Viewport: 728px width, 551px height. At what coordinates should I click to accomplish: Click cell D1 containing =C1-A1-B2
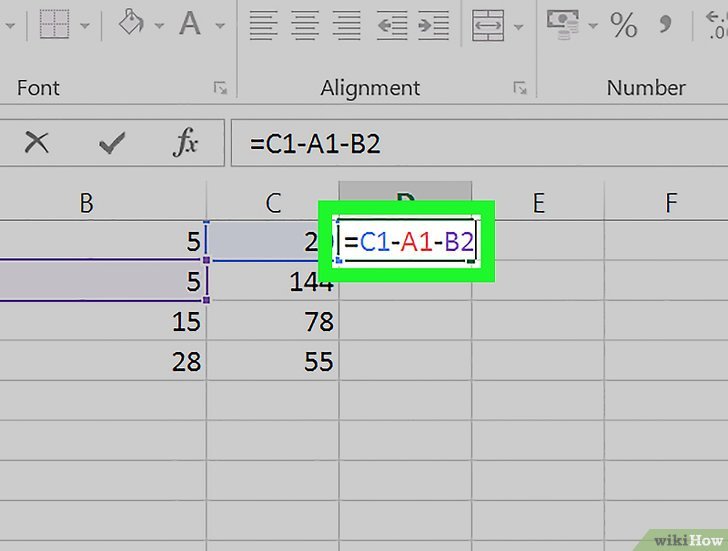[x=406, y=241]
